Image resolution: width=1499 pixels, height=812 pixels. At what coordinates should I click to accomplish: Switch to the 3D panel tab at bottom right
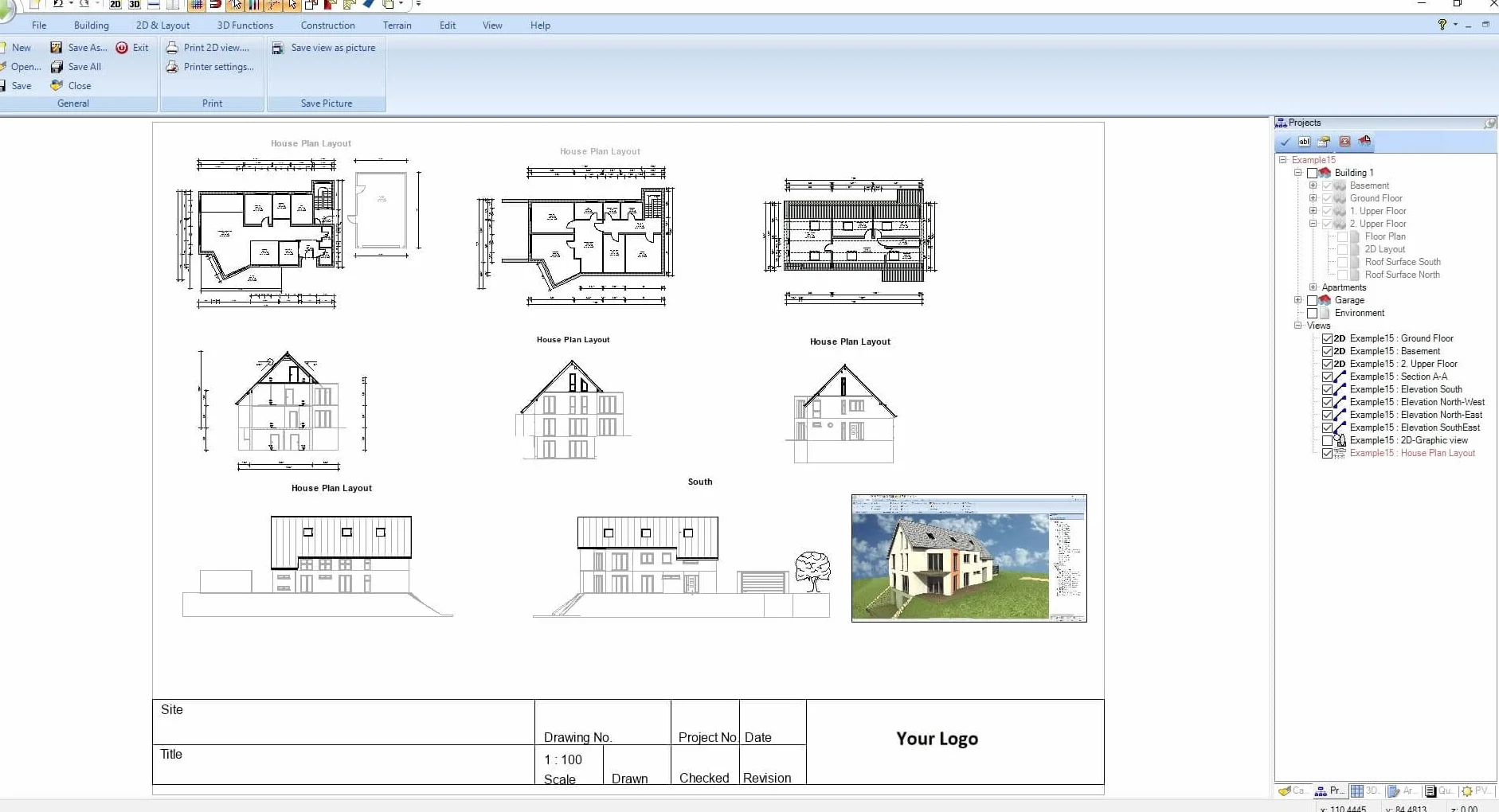point(1366,791)
